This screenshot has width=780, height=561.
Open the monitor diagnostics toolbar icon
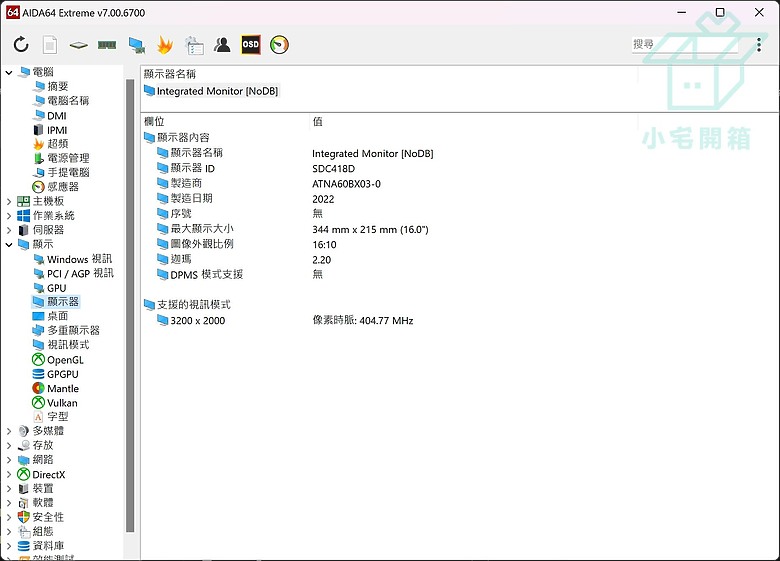tap(136, 45)
